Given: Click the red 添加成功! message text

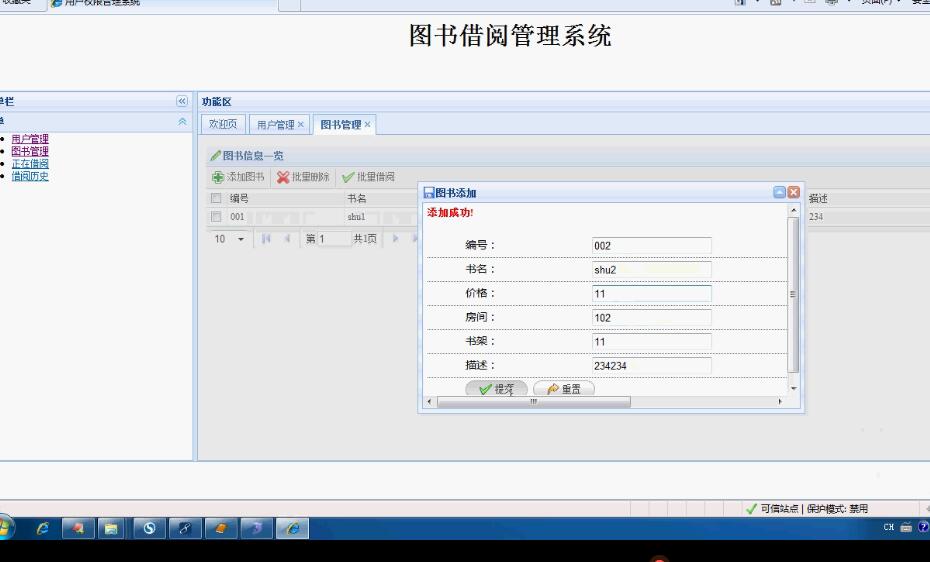Looking at the screenshot, I should coord(450,212).
